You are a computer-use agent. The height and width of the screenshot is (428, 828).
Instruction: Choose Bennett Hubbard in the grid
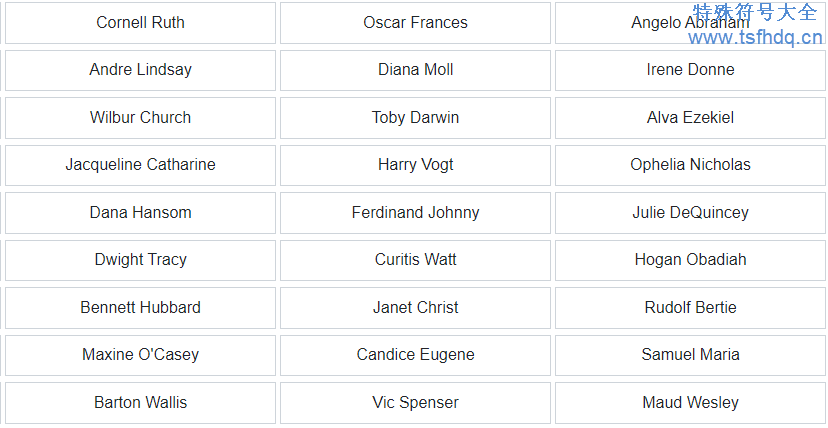tap(140, 308)
